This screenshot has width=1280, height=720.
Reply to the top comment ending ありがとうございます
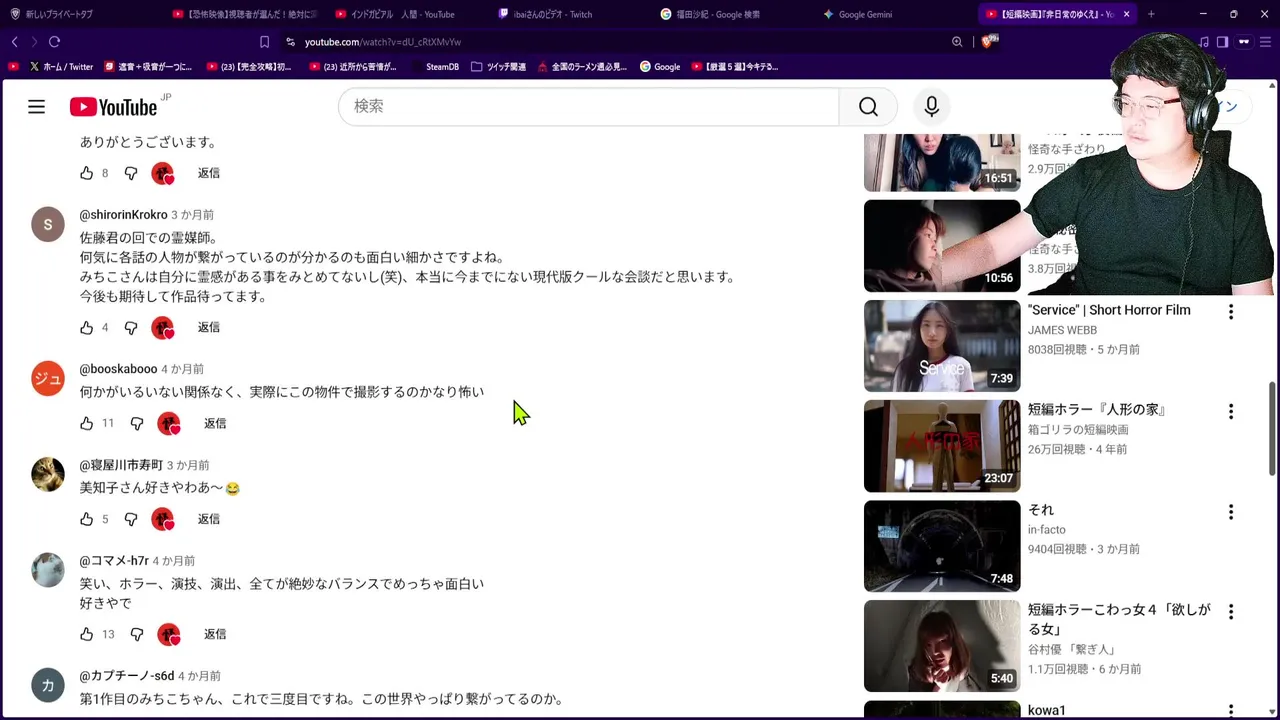(x=208, y=173)
